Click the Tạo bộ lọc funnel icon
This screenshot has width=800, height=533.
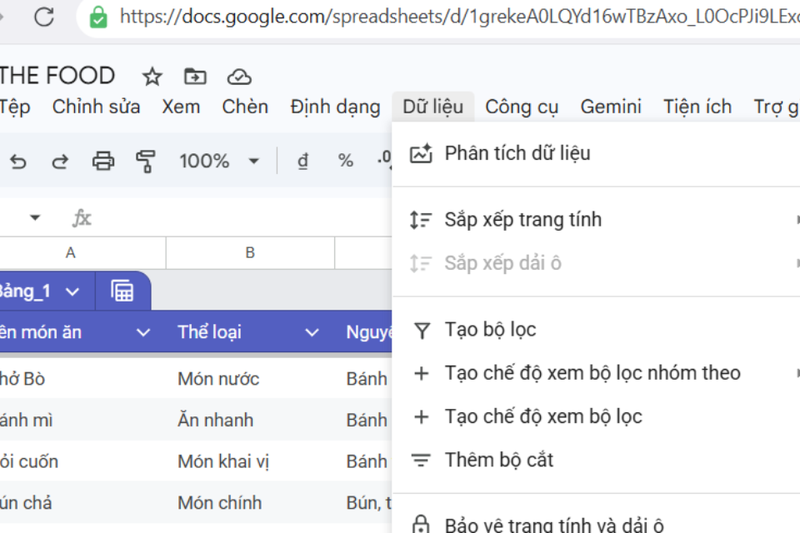(x=421, y=331)
